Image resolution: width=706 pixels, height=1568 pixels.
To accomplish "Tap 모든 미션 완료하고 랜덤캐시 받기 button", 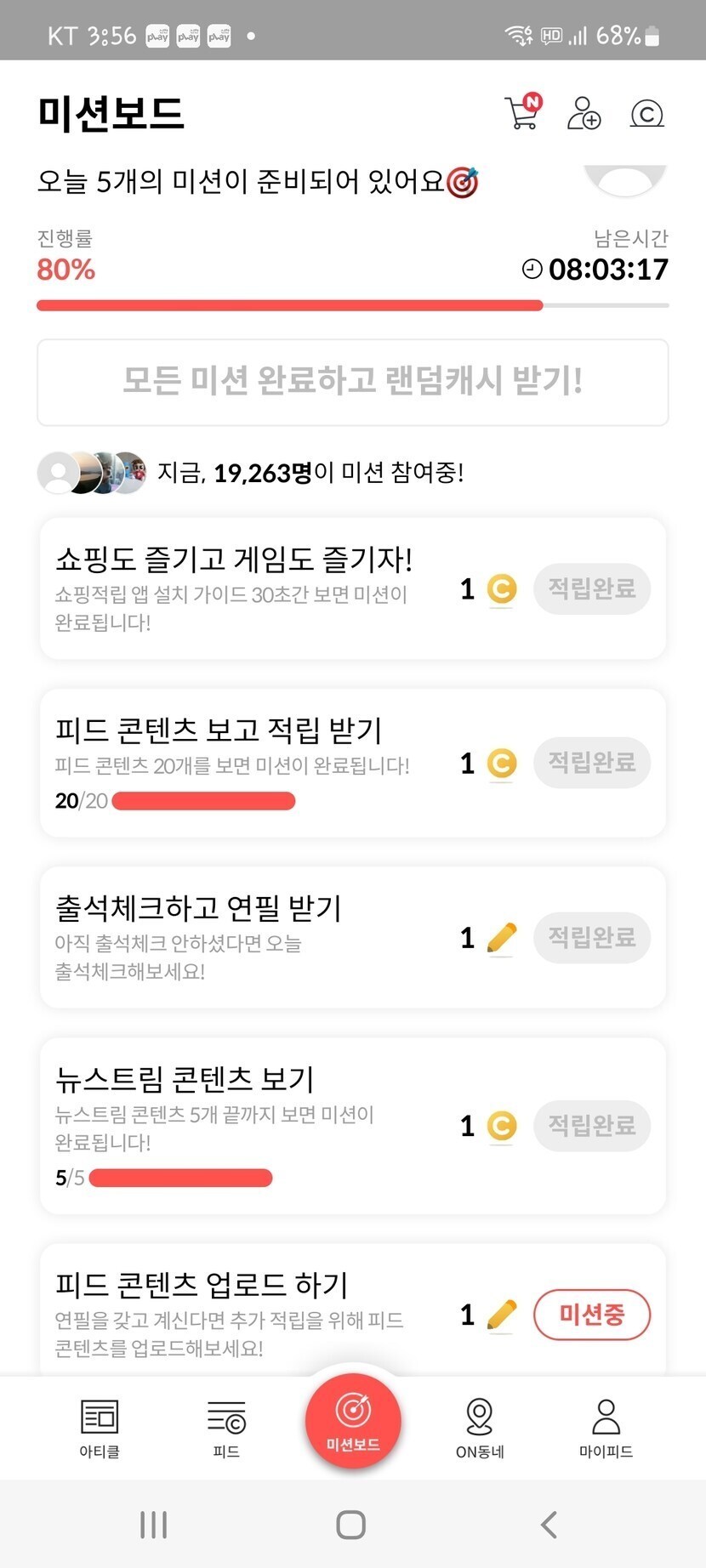I will coord(353,382).
